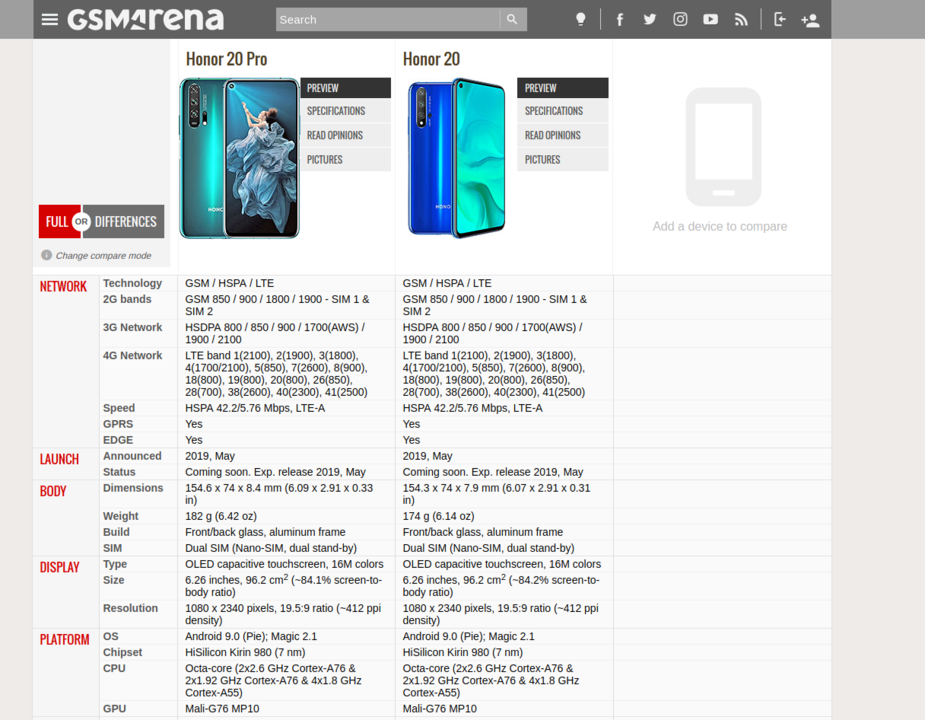Click the Weight spec label
The height and width of the screenshot is (720, 925).
(120, 516)
